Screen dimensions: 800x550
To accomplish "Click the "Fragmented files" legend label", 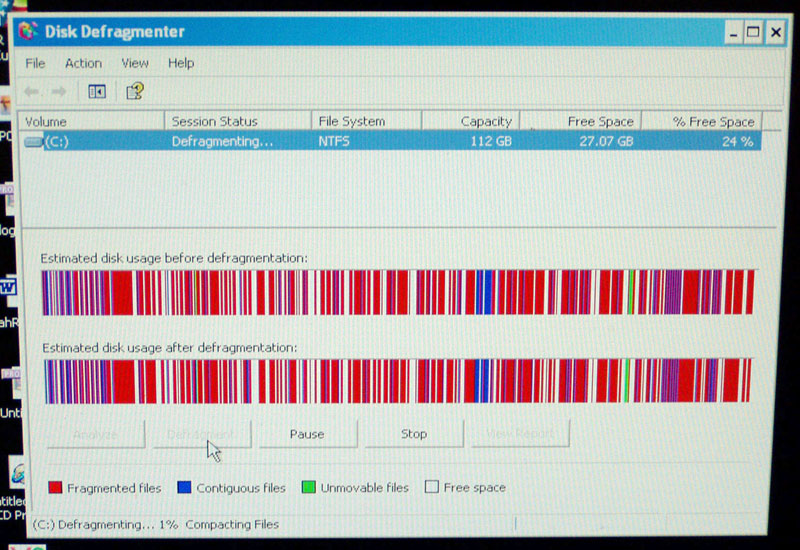I will [x=114, y=488].
